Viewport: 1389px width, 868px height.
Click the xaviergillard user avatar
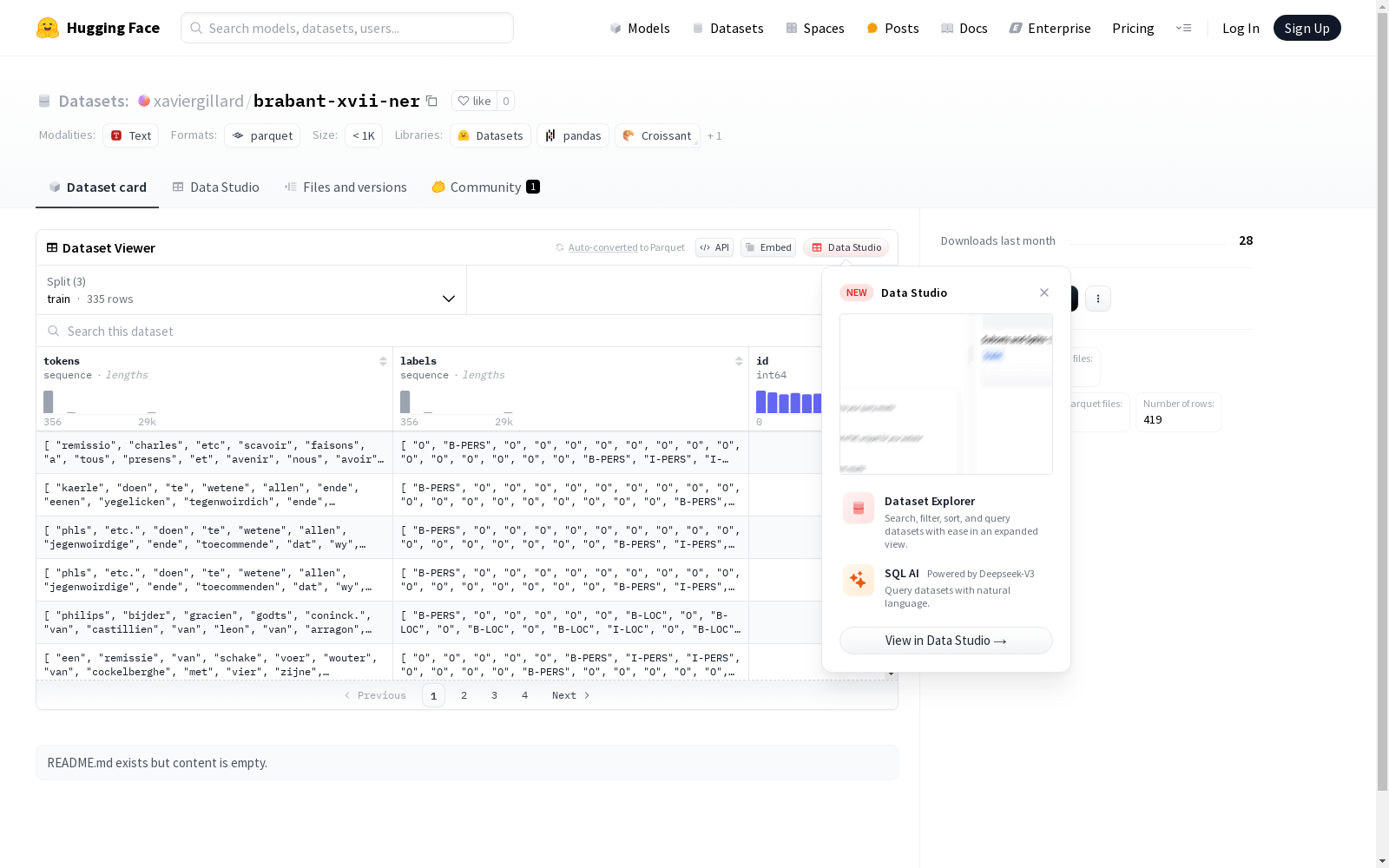click(x=144, y=101)
